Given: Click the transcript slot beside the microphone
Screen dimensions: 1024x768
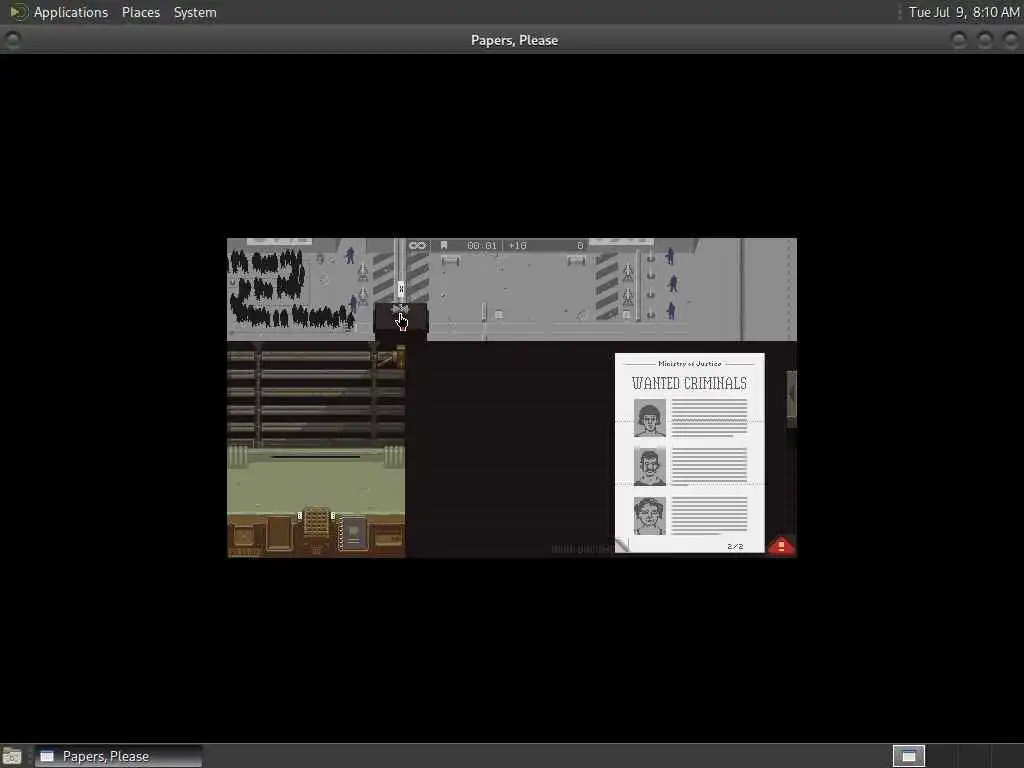Looking at the screenshot, I should point(280,533).
